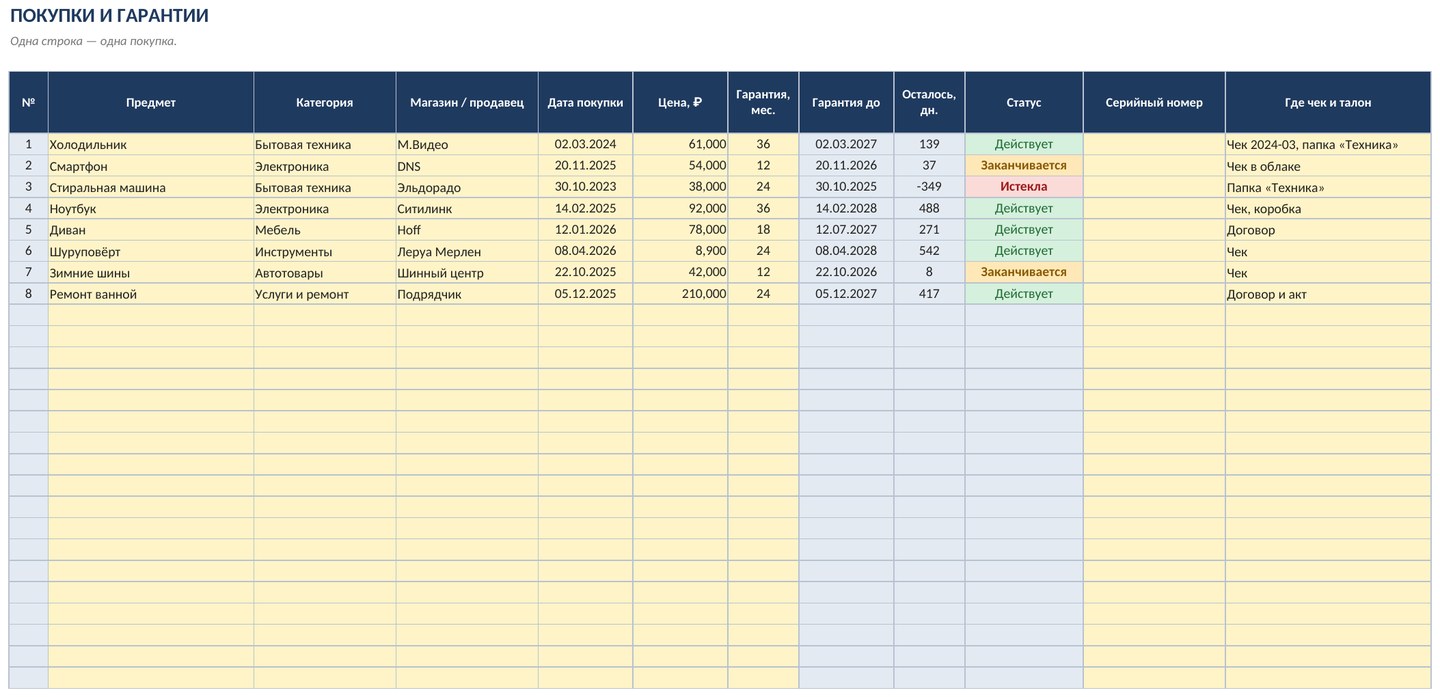Select the title 'ПОКУПКИ И ГАРАНТИИ'
The width and height of the screenshot is (1440, 697).
pos(109,16)
